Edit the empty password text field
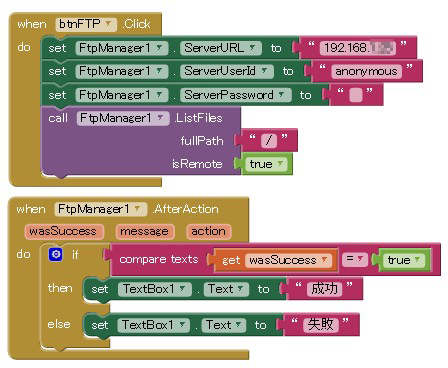The image size is (448, 368). pos(355,95)
